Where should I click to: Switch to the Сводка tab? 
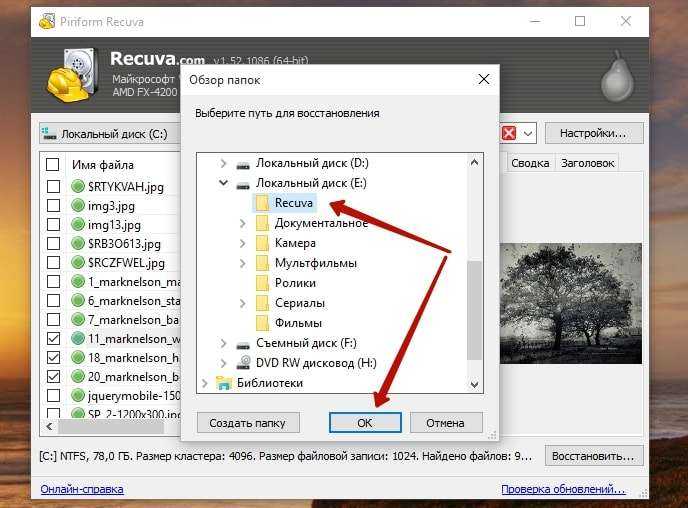pos(530,163)
